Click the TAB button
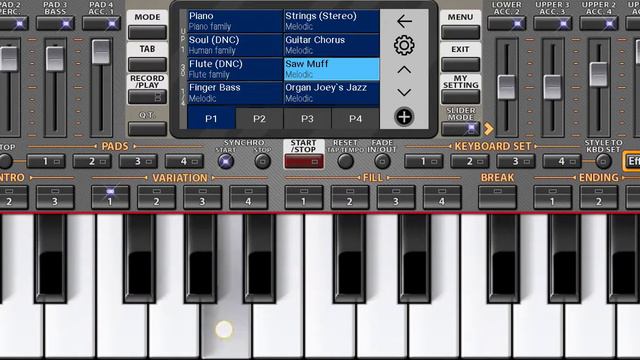The height and width of the screenshot is (360, 640). point(147,64)
